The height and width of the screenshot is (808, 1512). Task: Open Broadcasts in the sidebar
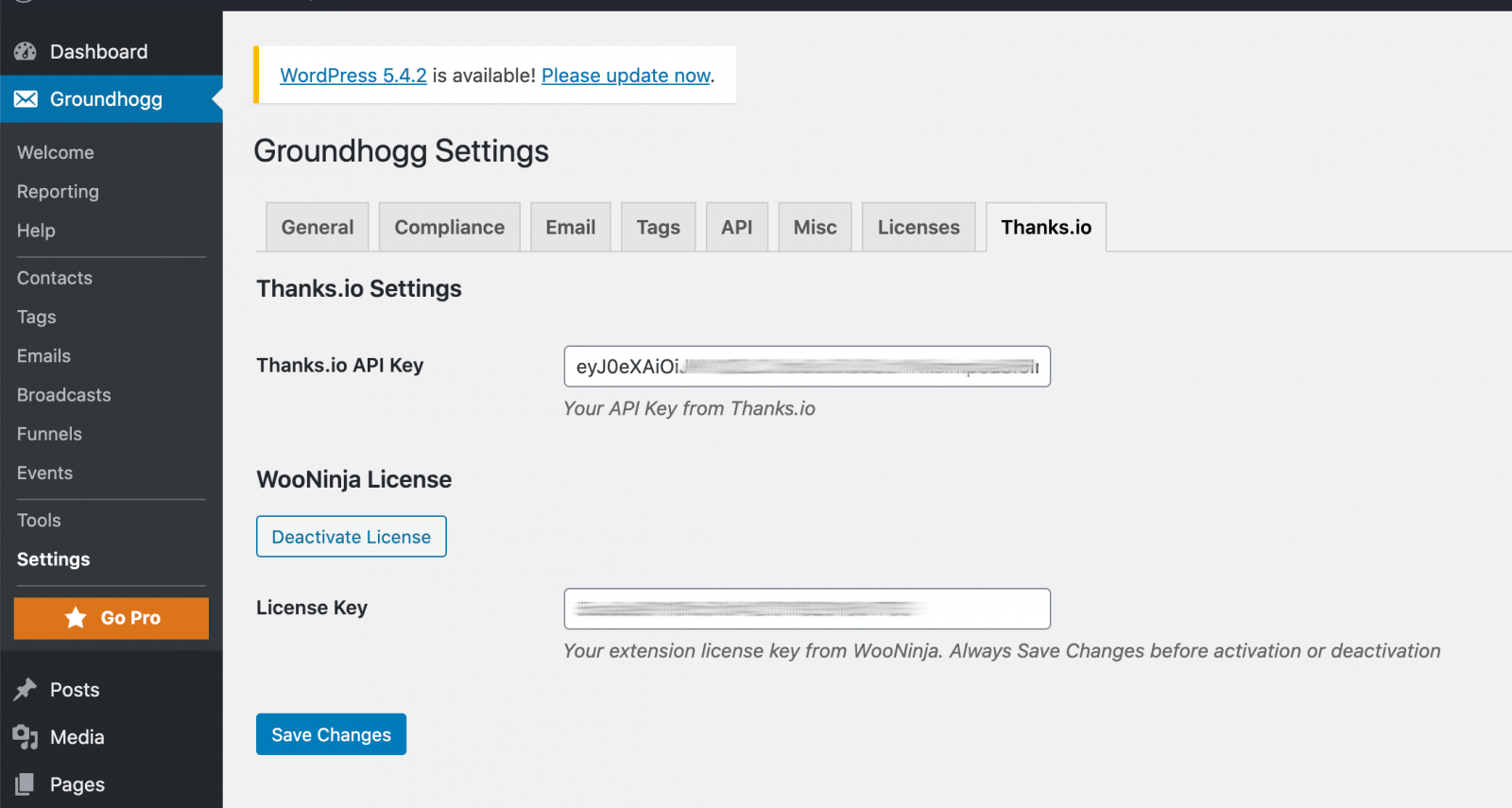[64, 395]
